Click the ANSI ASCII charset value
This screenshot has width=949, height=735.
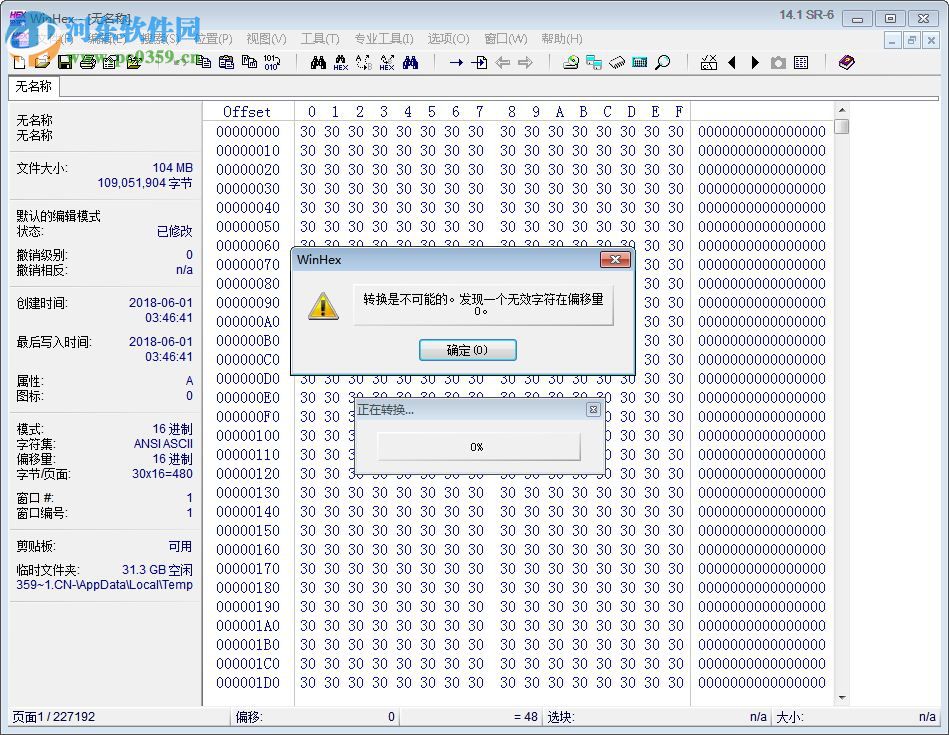click(163, 444)
